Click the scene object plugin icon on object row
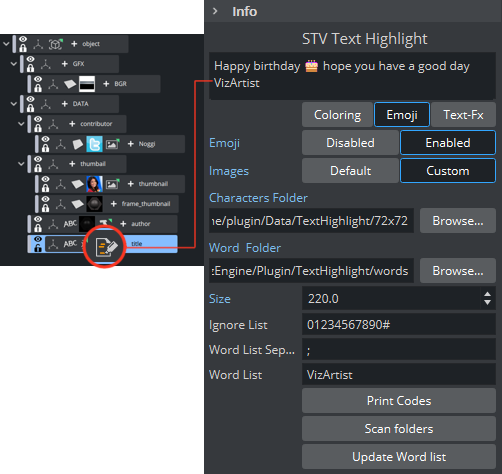The width and height of the screenshot is (502, 474). (x=55, y=44)
